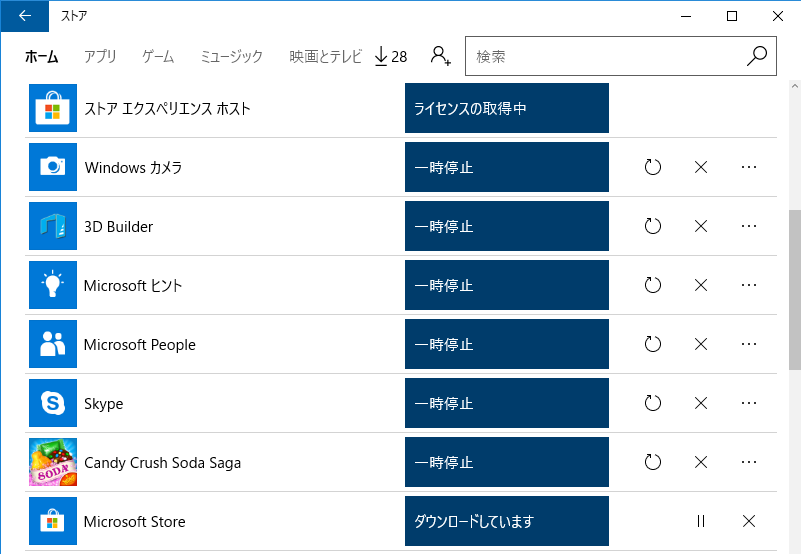801x554 pixels.
Task: Open the account sign-in icon
Action: click(440, 56)
